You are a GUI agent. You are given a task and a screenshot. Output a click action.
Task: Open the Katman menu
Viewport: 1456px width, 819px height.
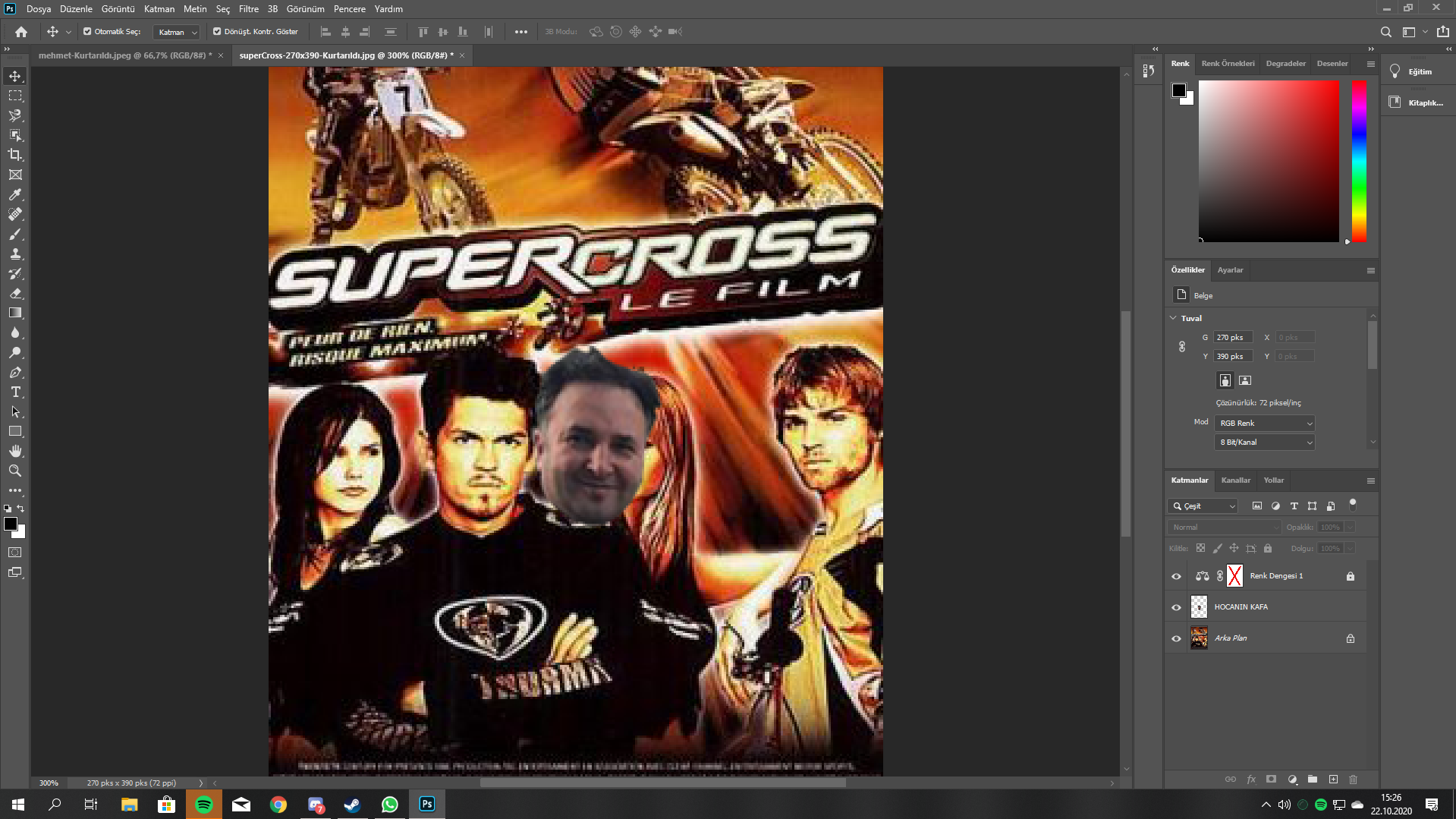coord(159,9)
